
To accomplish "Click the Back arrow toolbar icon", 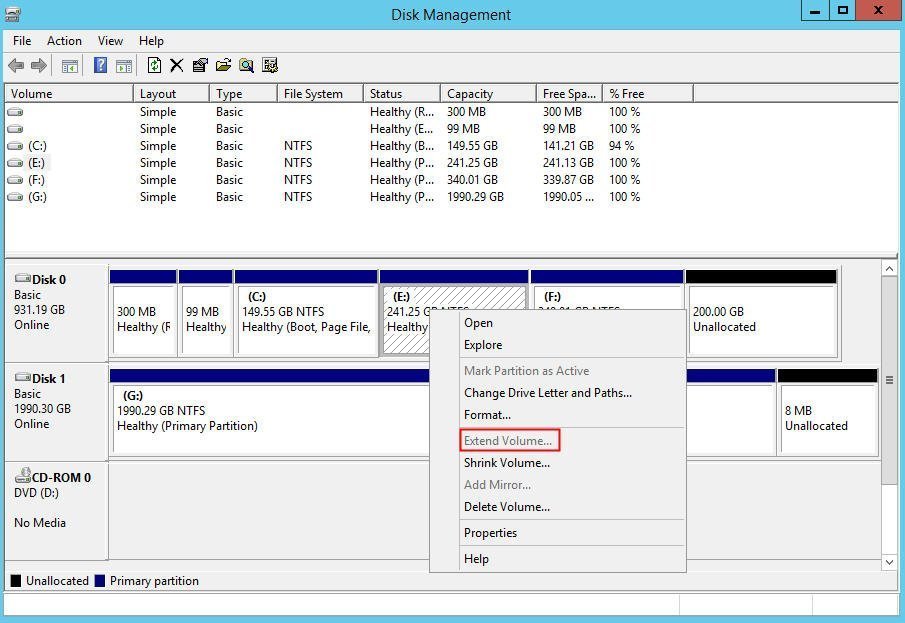I will [x=16, y=66].
